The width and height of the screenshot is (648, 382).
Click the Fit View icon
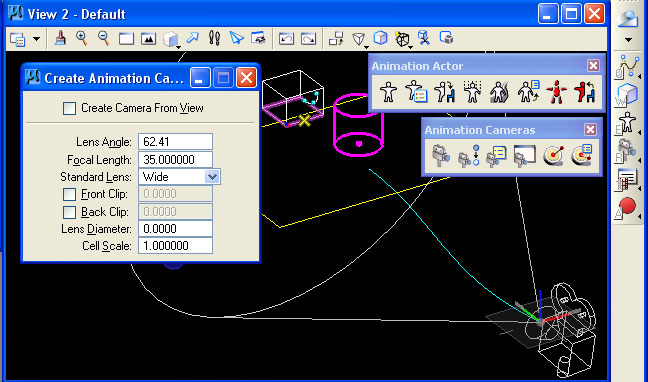coord(148,39)
